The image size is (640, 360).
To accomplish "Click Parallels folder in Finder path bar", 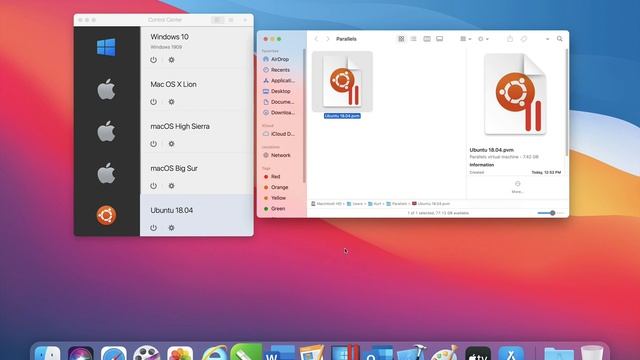I will pyautogui.click(x=397, y=204).
